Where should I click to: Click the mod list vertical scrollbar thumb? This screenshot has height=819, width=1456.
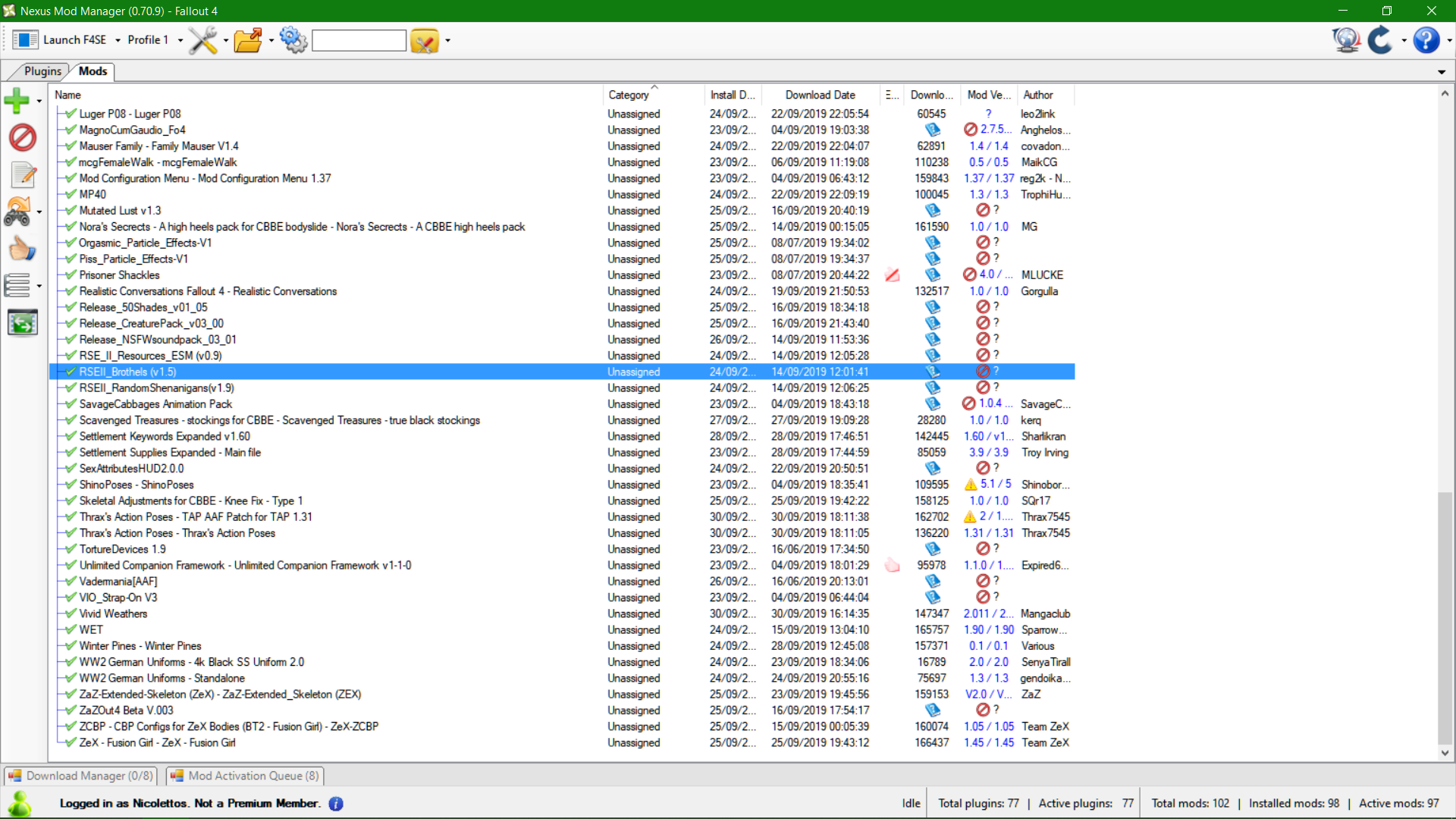[1445, 618]
